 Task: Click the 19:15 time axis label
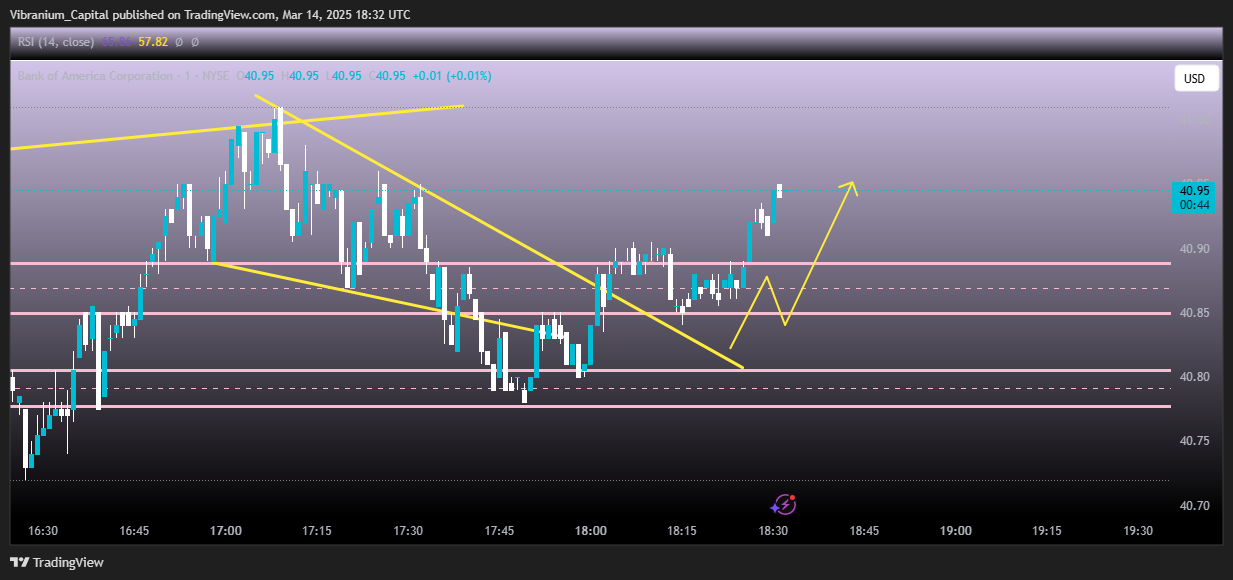[x=1047, y=531]
